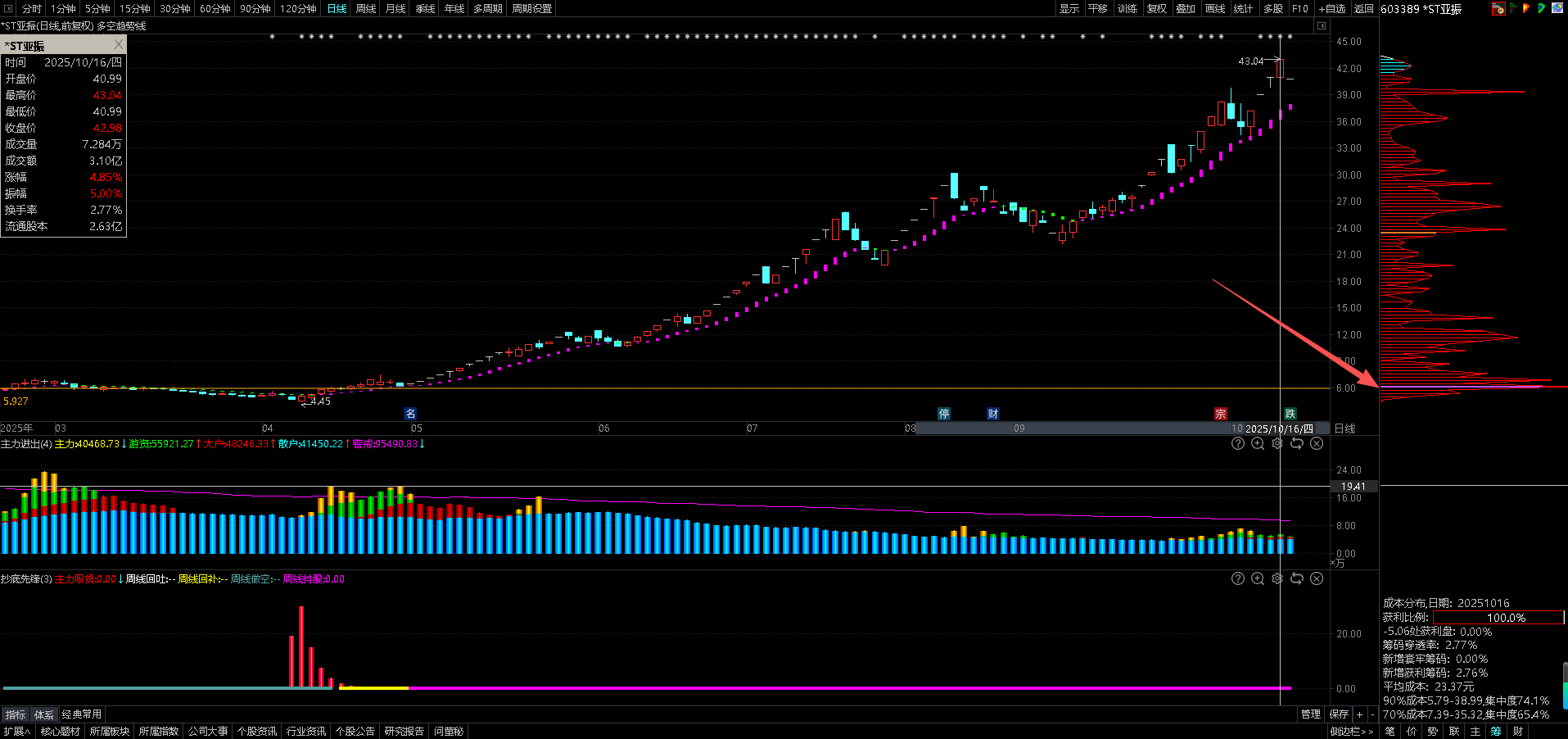Open the 显示 display menu
The image size is (1568, 739).
[1069, 8]
